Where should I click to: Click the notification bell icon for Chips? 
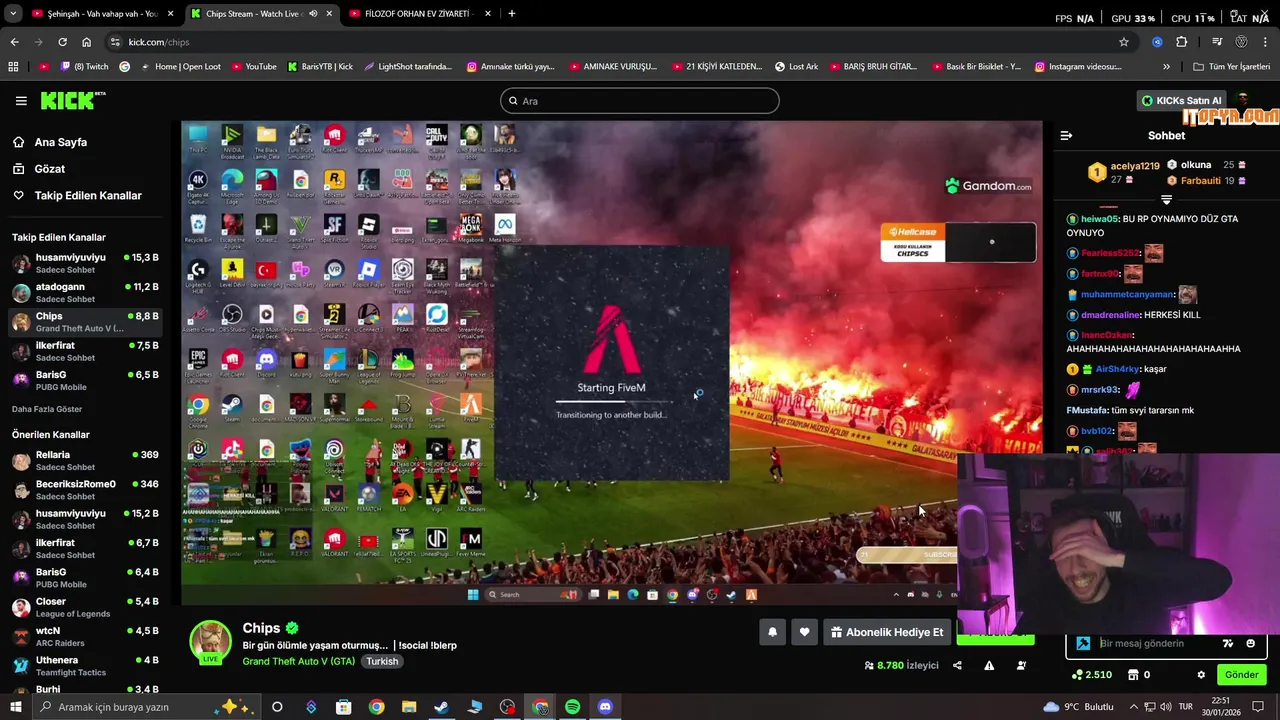[x=772, y=632]
